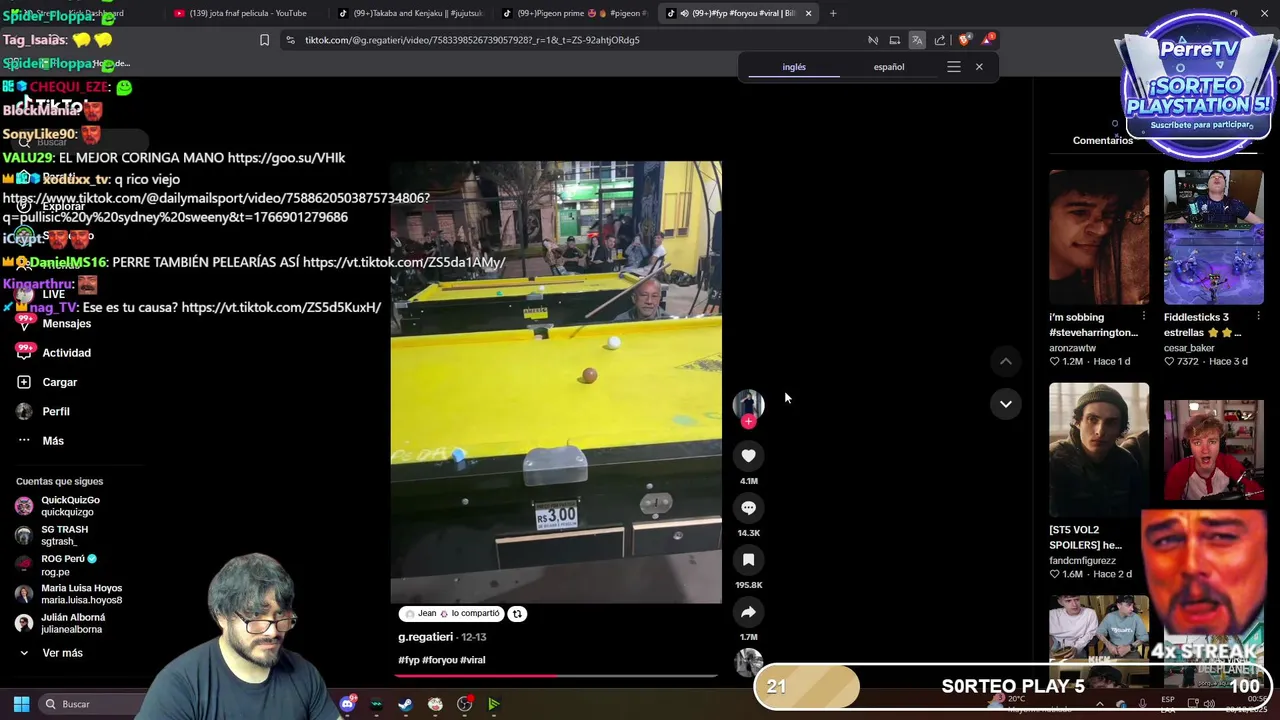Switch to Takaba and Kenjaku tab
The height and width of the screenshot is (720, 1280).
(410, 13)
